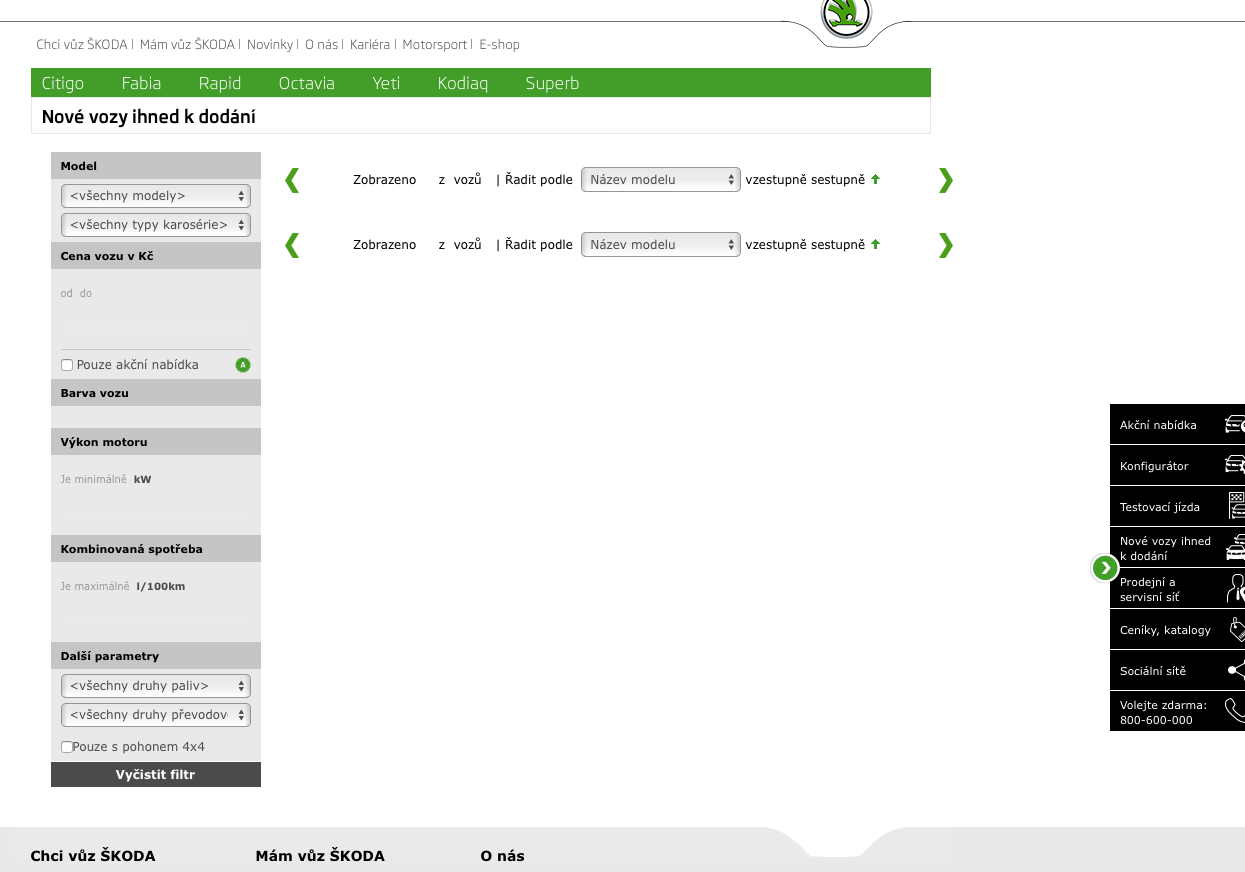Open Konfigurátor car icon in side panel
The width and height of the screenshot is (1245, 872).
point(1235,465)
